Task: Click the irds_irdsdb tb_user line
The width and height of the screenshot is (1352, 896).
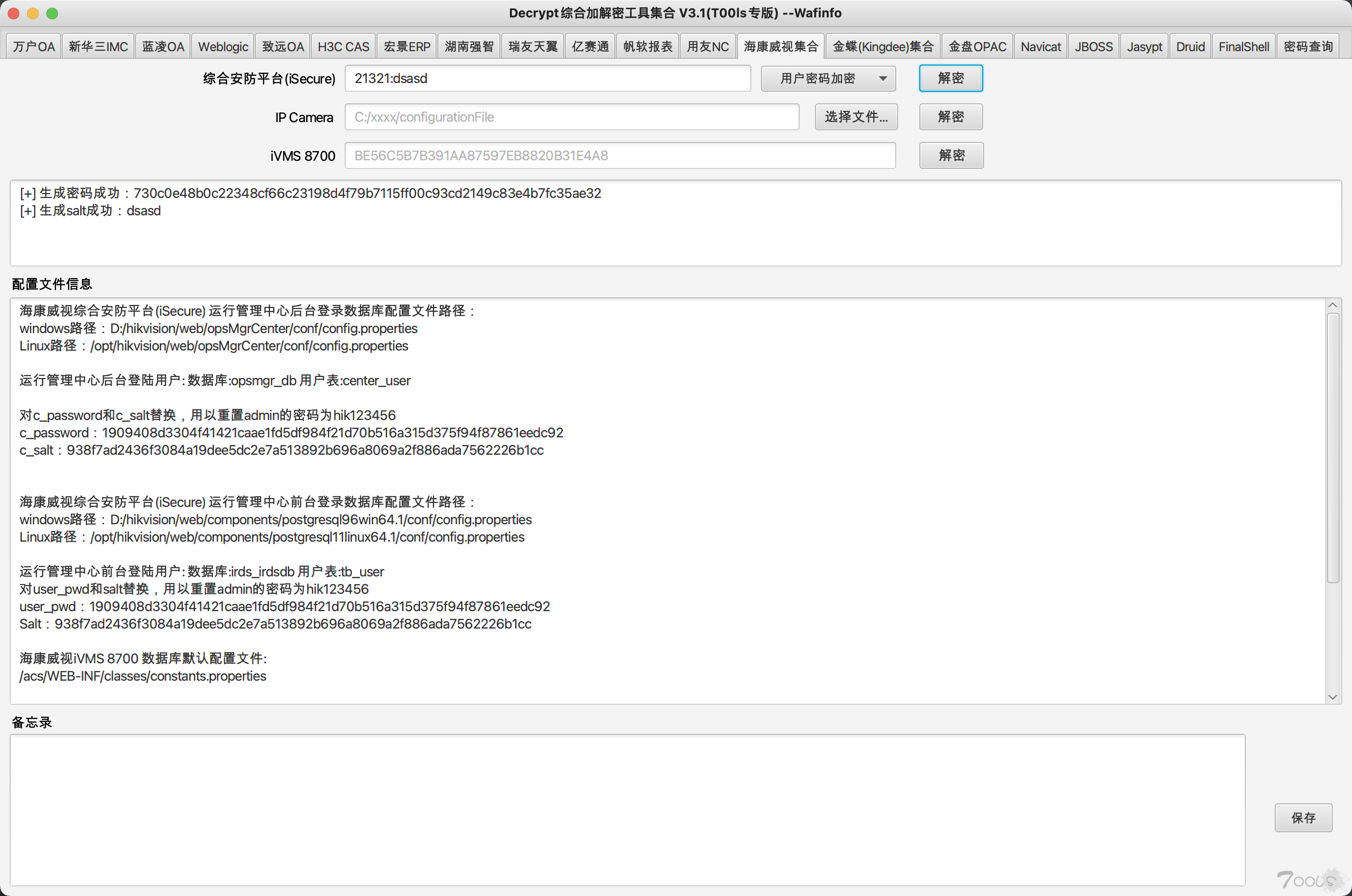Action: 202,572
